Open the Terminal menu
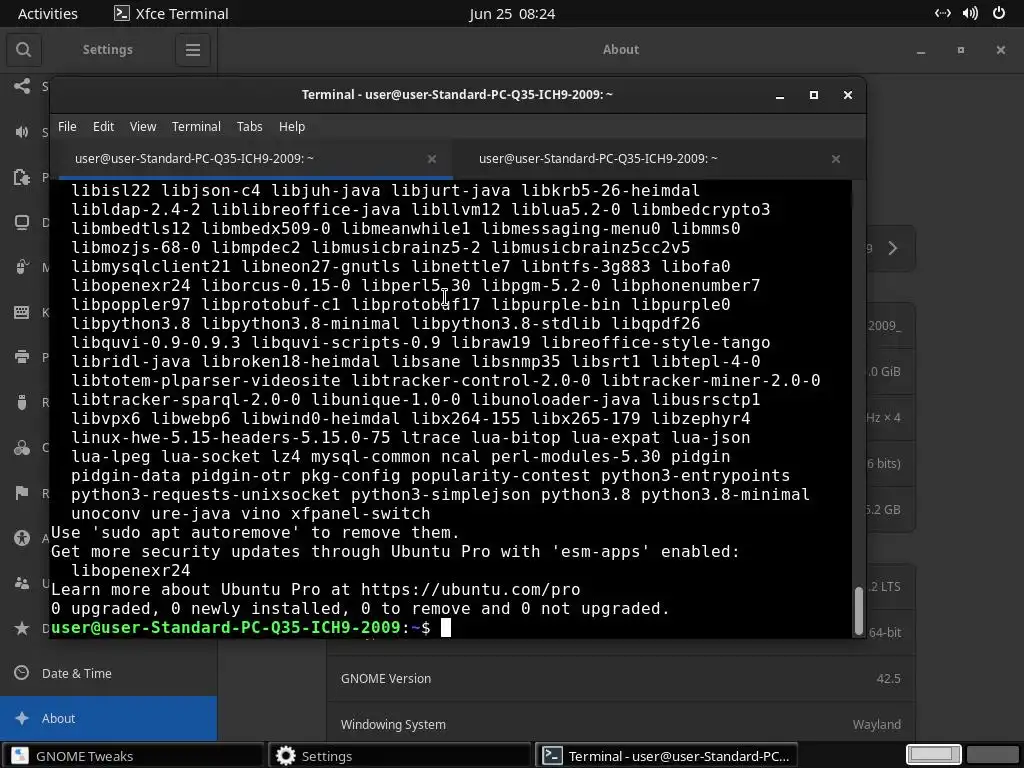1024x768 pixels. point(196,127)
